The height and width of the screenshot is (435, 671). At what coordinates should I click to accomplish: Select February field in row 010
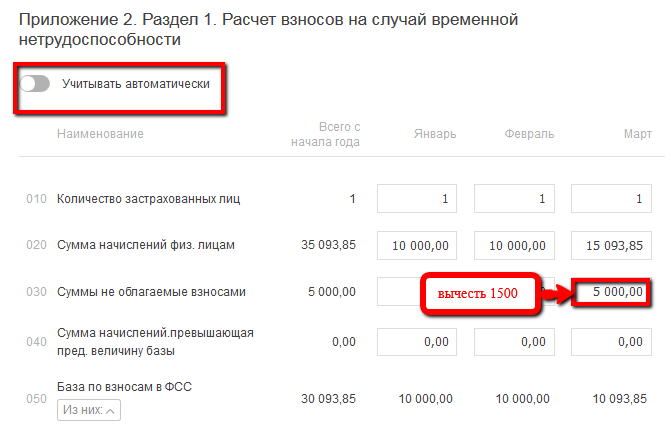tap(514, 199)
